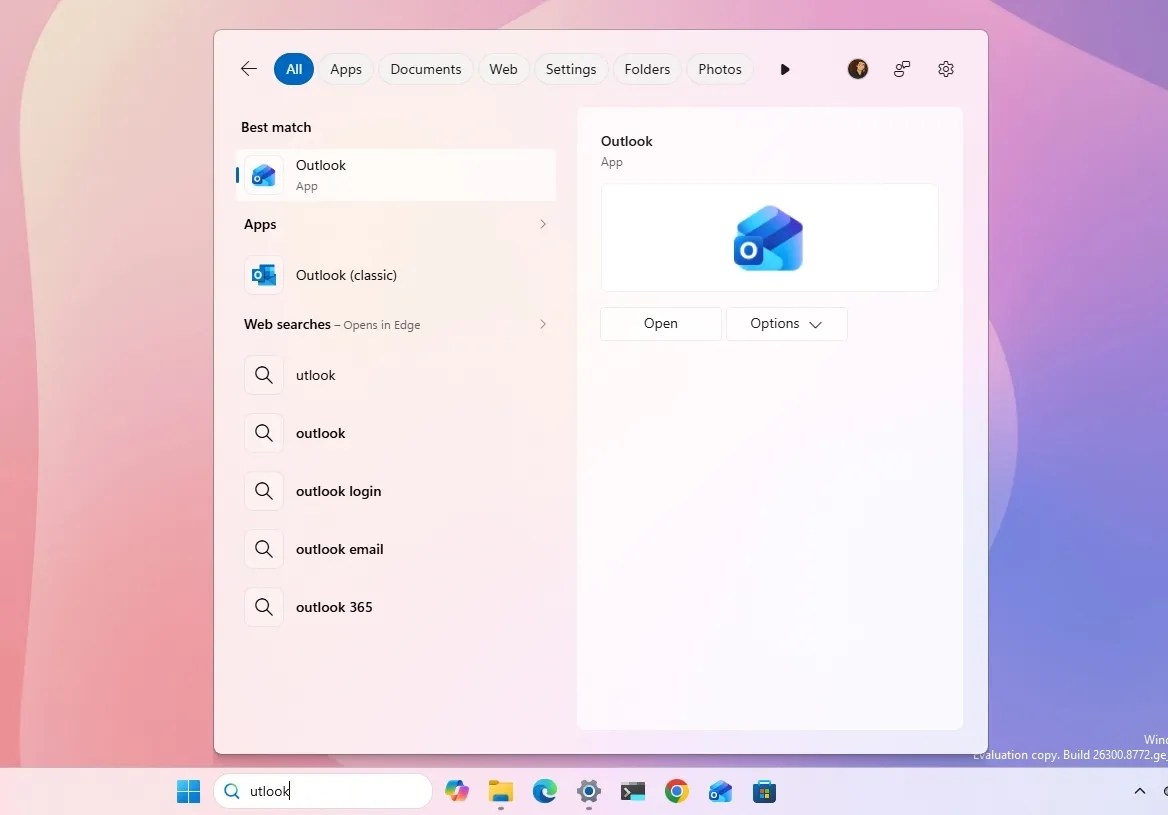Screen dimensions: 1168x815
Task: Switch to the Documents filter tab
Action: pos(425,69)
